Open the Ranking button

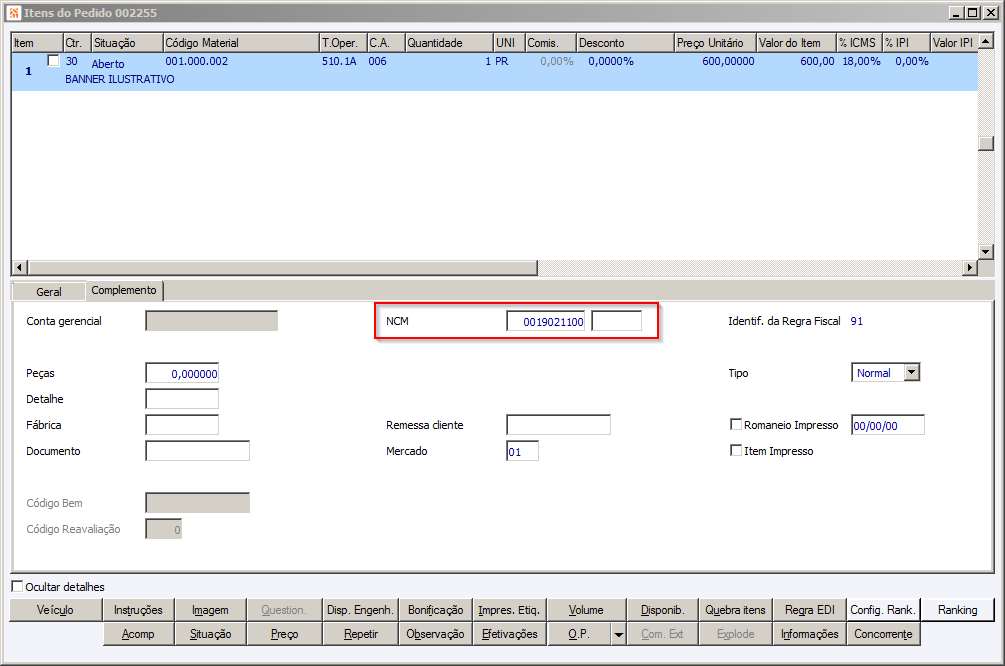click(958, 610)
